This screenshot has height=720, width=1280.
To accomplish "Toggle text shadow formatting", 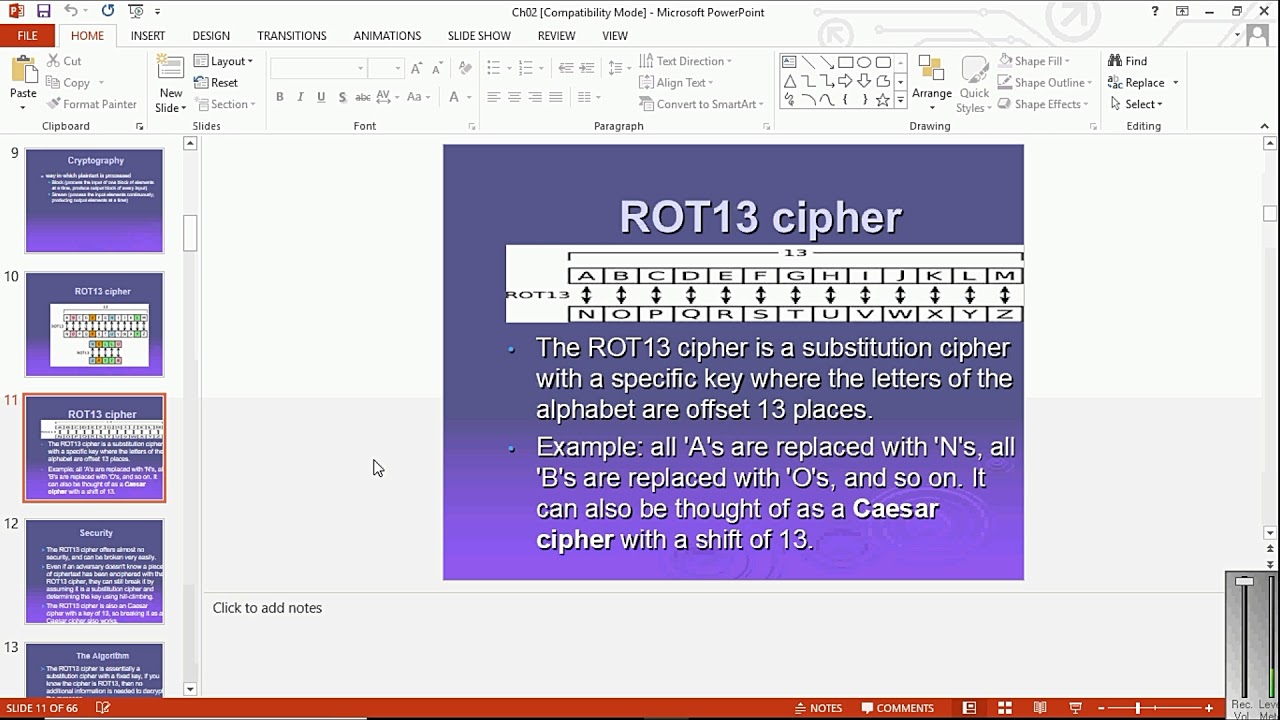I will coord(342,97).
